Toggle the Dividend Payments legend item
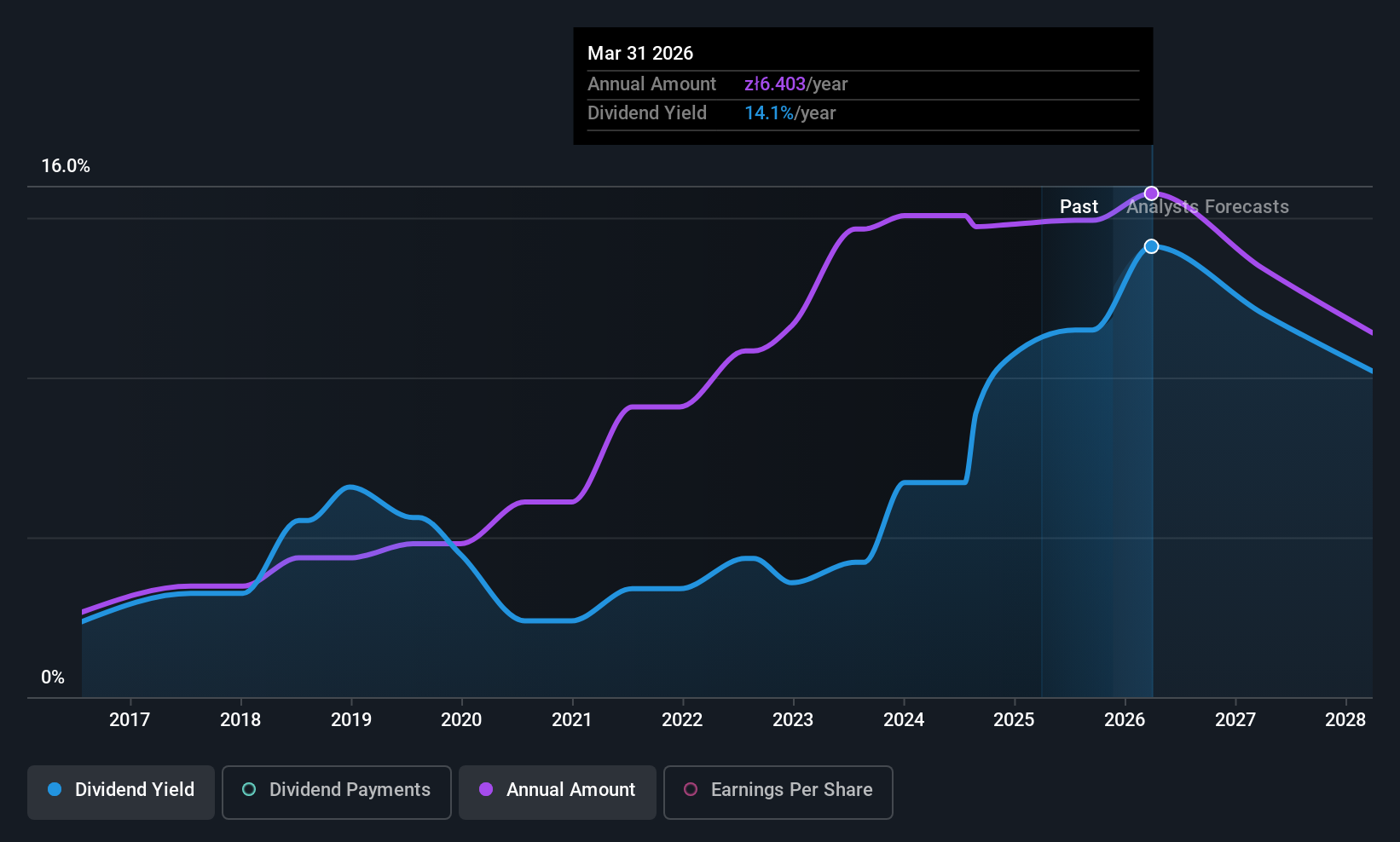The height and width of the screenshot is (842, 1400). [336, 791]
